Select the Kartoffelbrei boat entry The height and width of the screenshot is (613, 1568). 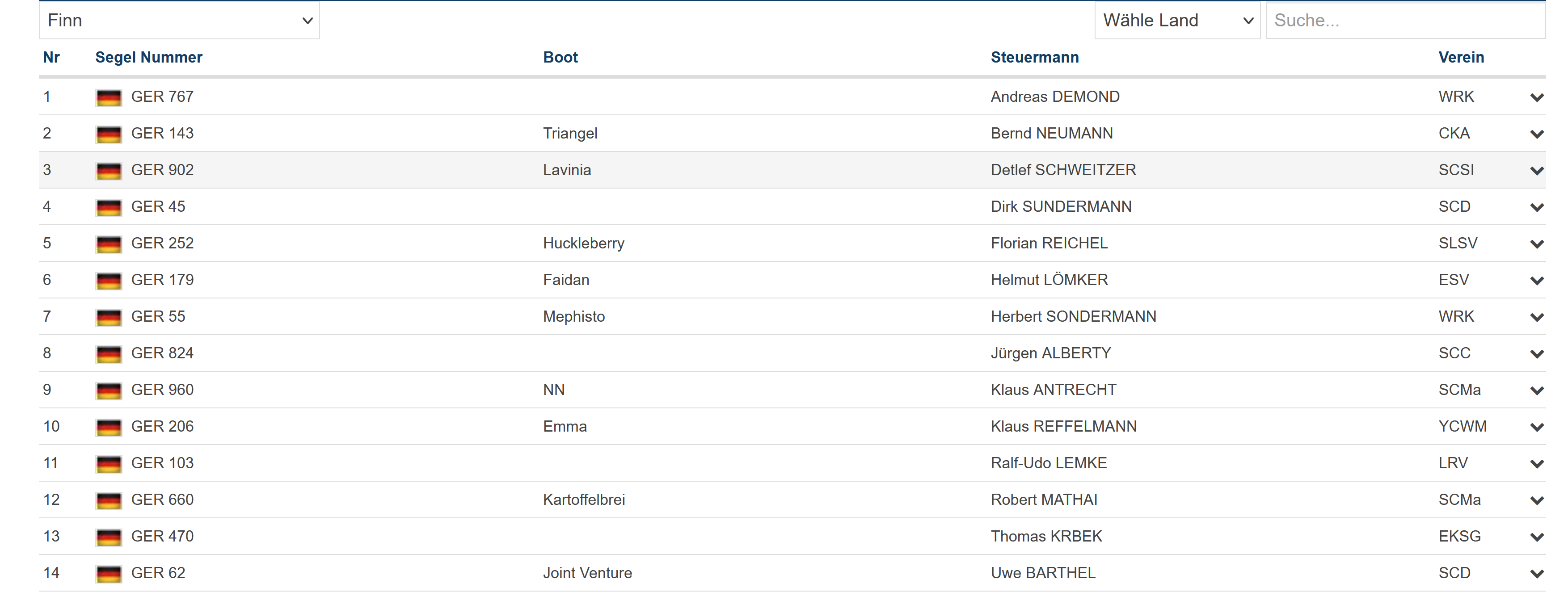point(583,500)
